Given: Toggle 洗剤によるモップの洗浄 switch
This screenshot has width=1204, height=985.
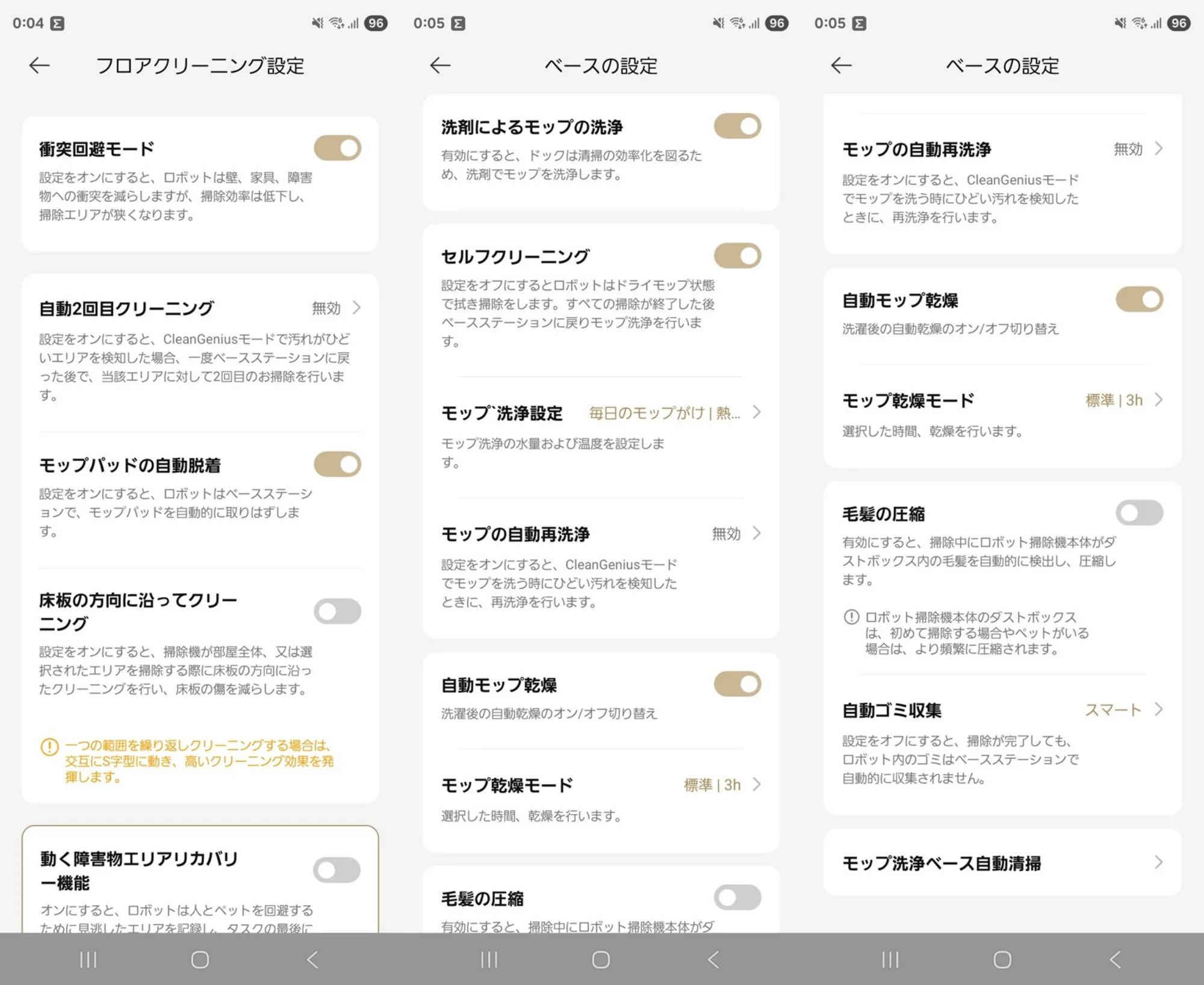Looking at the screenshot, I should (x=737, y=126).
